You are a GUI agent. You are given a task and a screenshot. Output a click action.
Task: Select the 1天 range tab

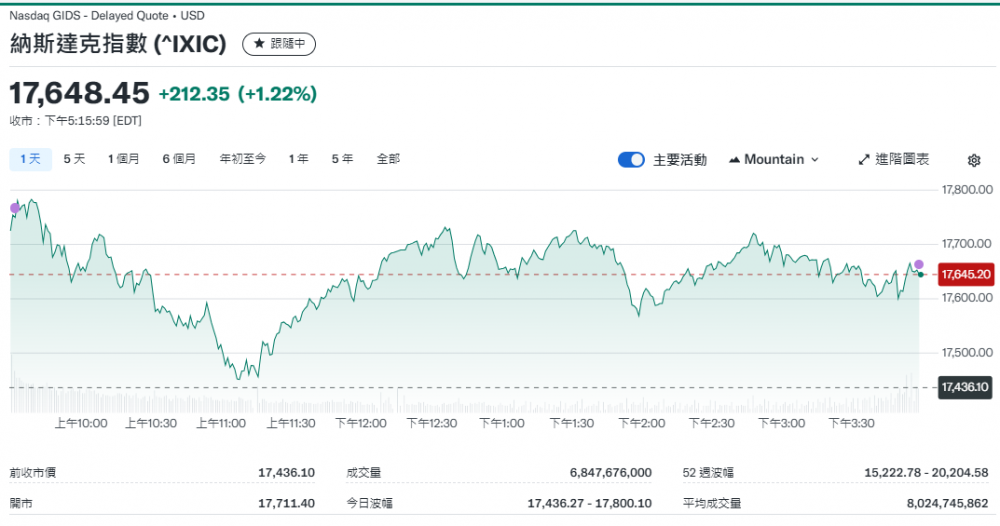30,158
